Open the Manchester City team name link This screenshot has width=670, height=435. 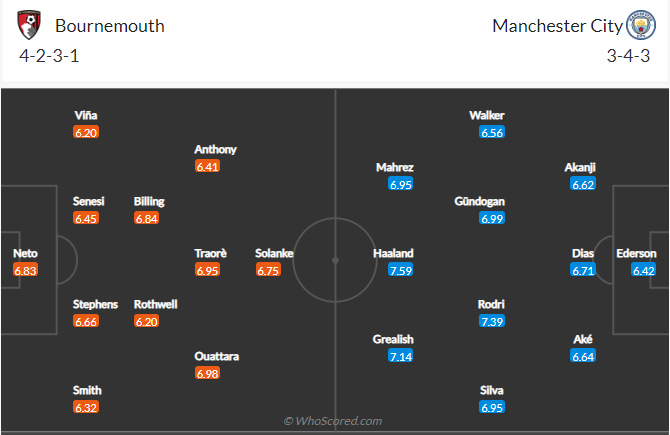tap(555, 26)
